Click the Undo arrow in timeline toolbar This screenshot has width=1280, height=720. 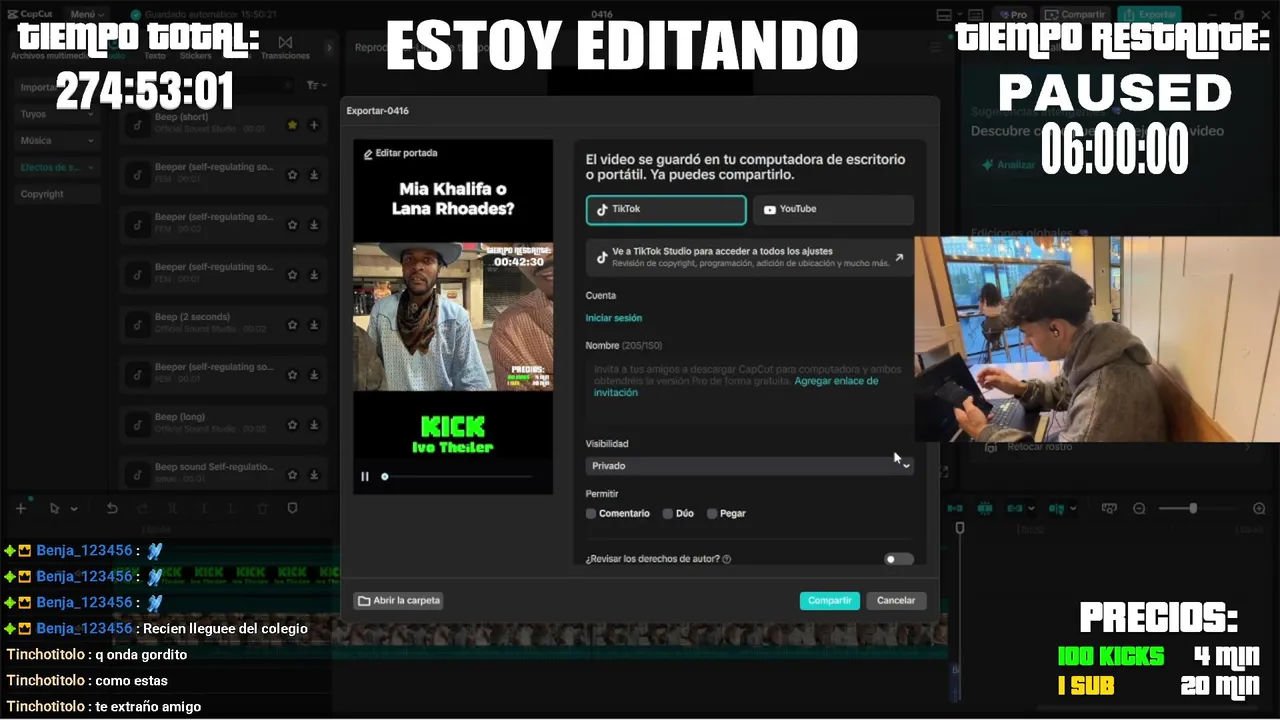click(x=112, y=508)
